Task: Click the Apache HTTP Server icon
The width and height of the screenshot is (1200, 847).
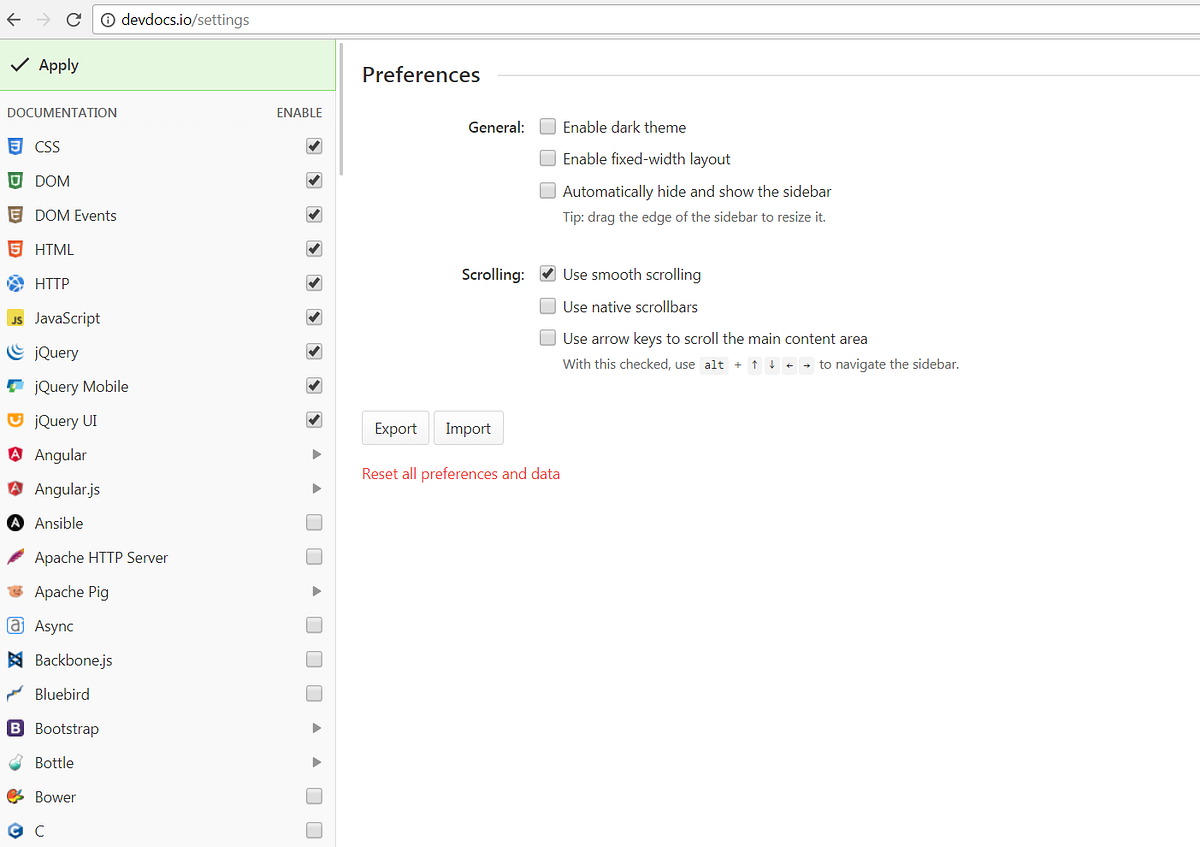Action: 15,557
